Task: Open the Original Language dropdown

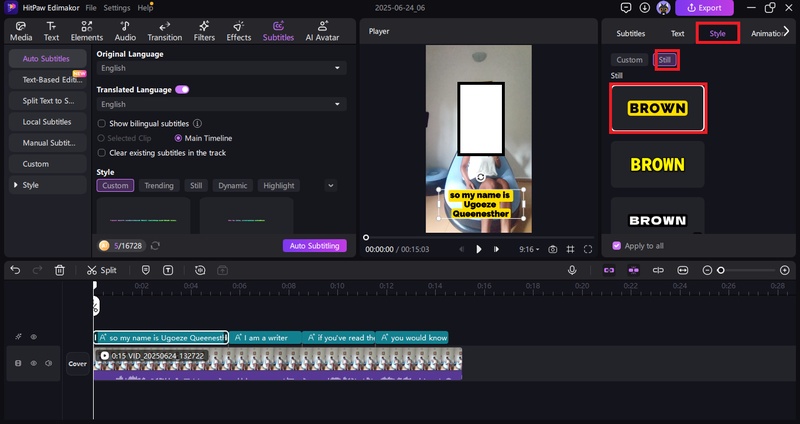Action: tap(221, 68)
